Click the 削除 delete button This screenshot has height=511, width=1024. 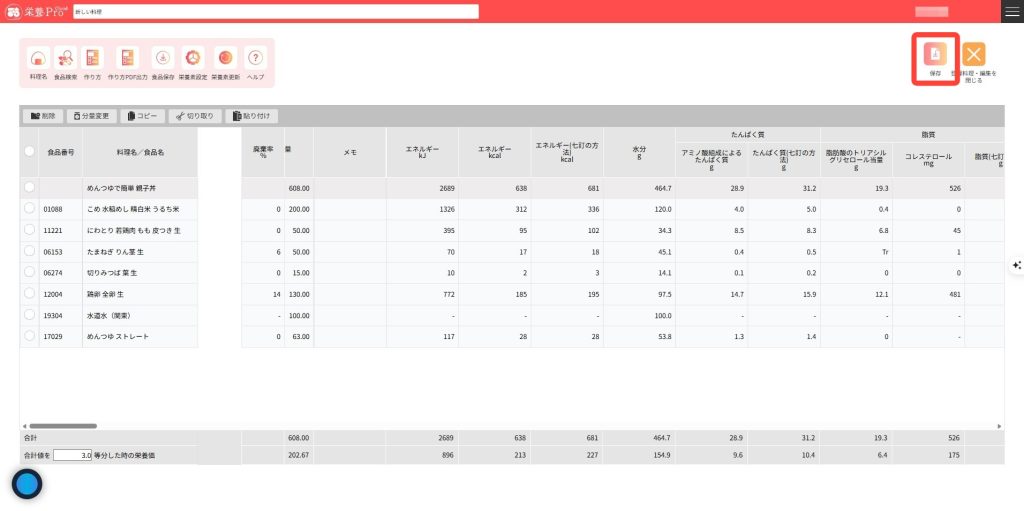tap(43, 116)
